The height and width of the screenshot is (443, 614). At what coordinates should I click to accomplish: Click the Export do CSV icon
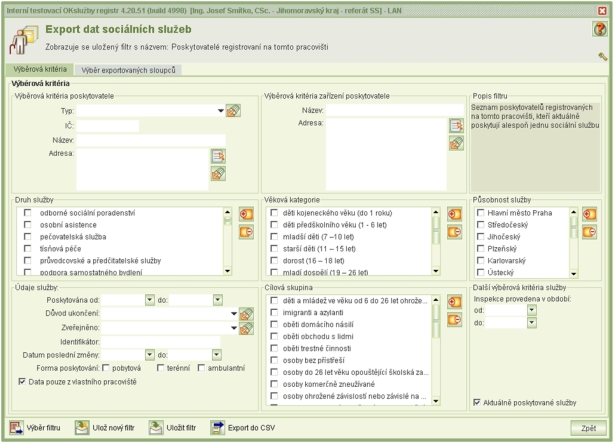click(217, 428)
